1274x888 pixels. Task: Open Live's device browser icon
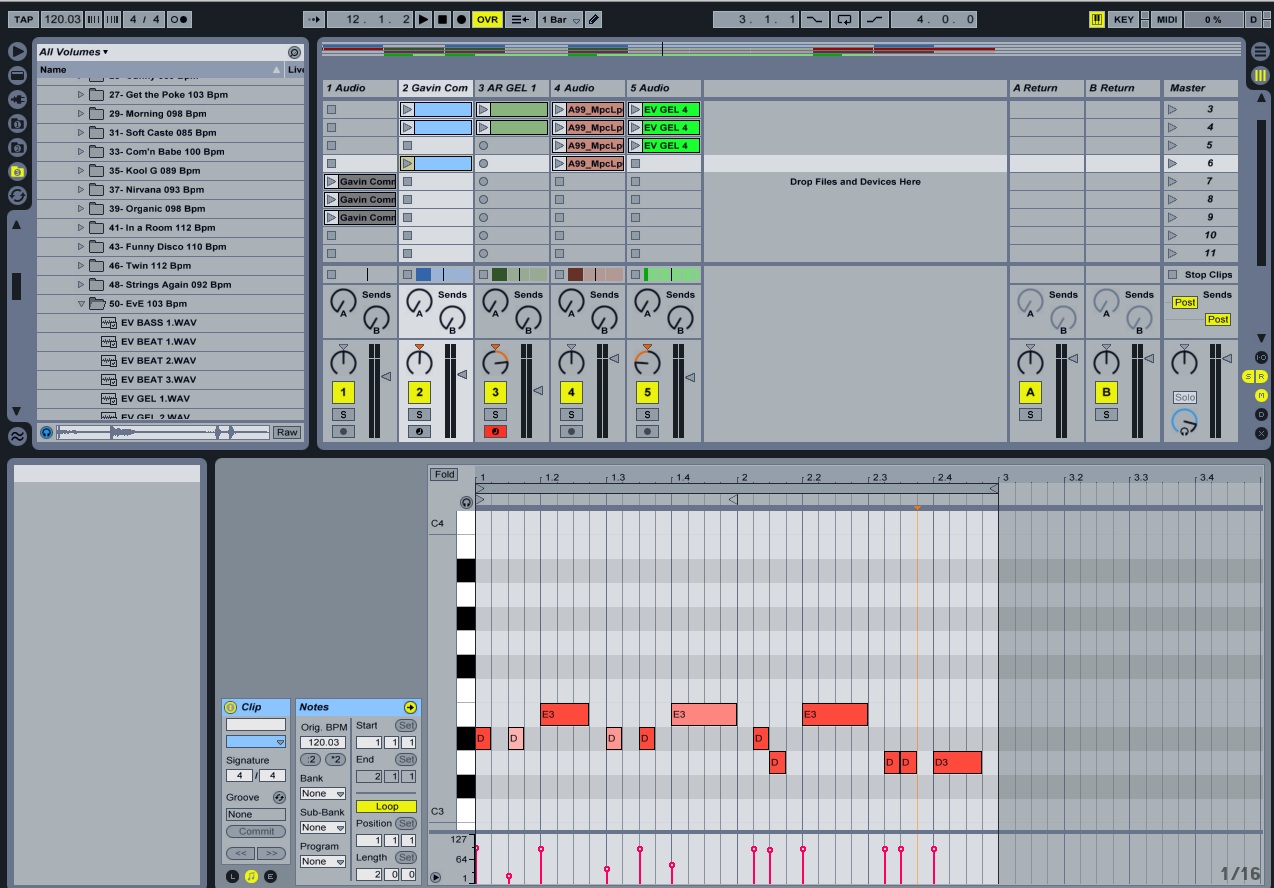click(x=17, y=75)
